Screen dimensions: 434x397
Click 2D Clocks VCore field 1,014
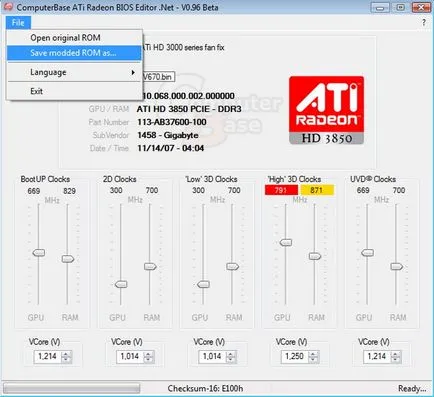coord(130,357)
